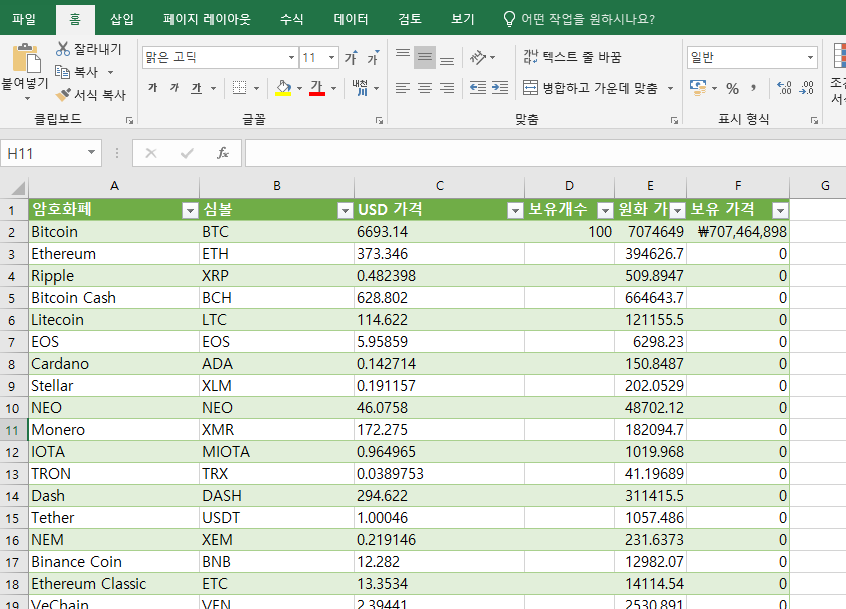Viewport: 846px width, 609px height.
Task: Select the Format Painter (서식 복사) brush
Action: click(x=63, y=95)
